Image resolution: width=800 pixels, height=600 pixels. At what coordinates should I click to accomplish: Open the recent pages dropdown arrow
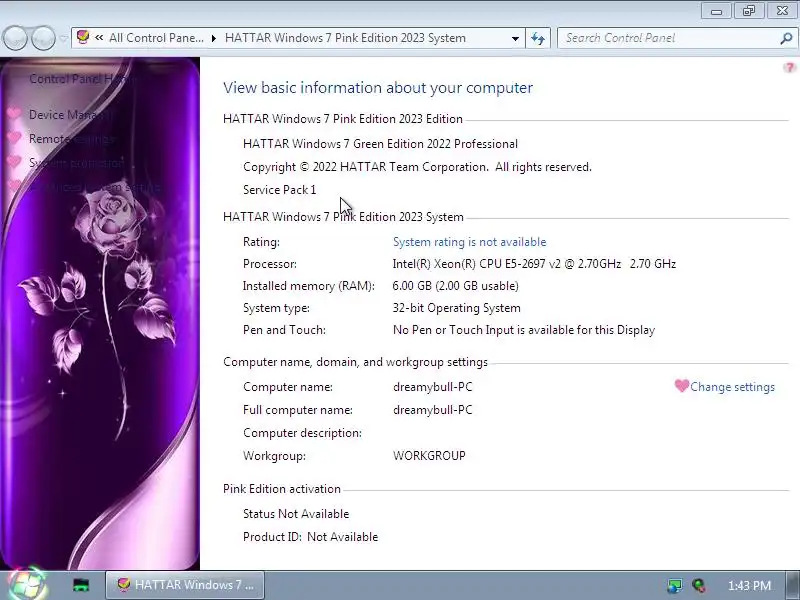coord(63,38)
